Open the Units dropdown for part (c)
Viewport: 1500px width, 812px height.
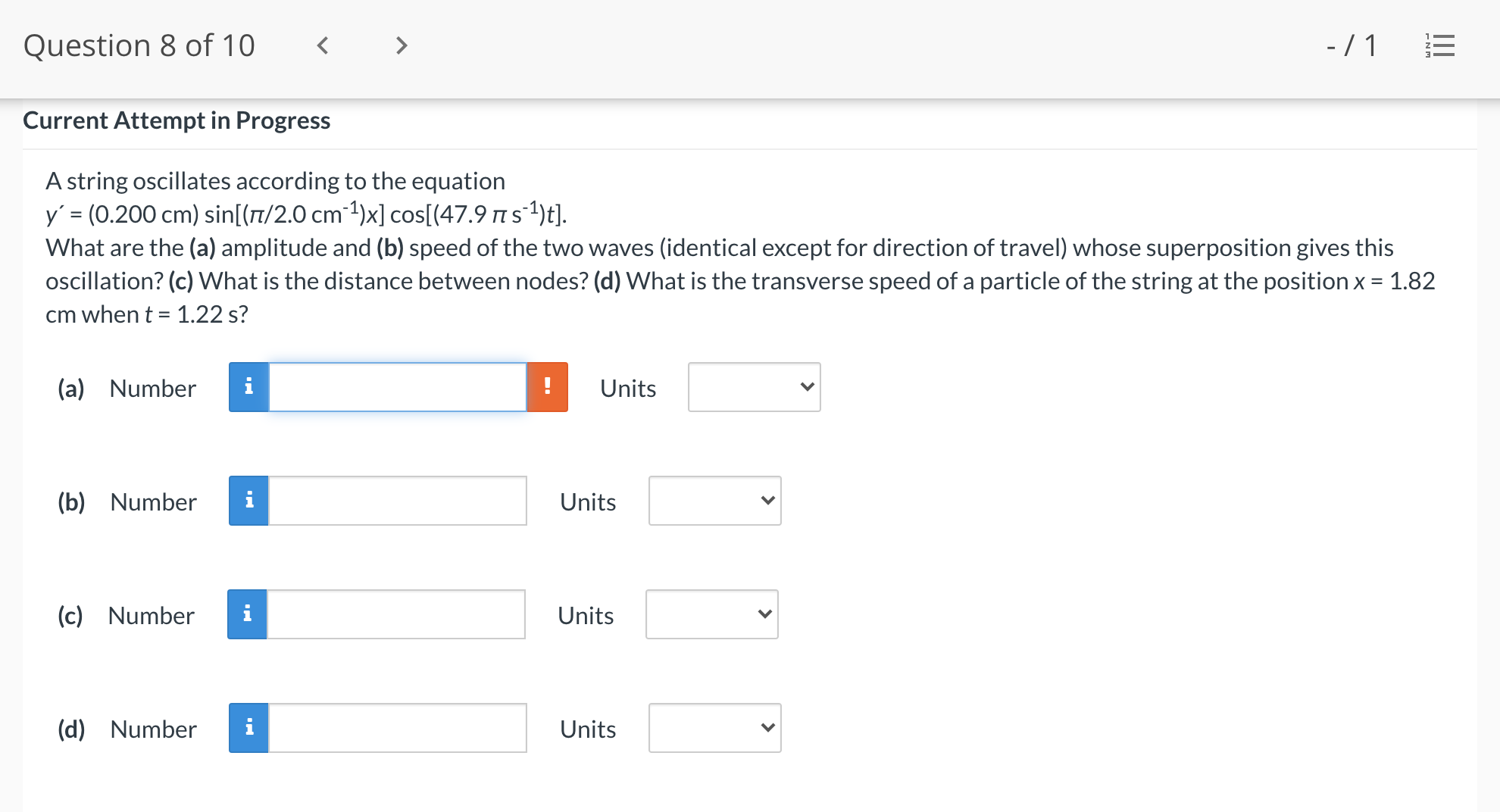coord(711,614)
